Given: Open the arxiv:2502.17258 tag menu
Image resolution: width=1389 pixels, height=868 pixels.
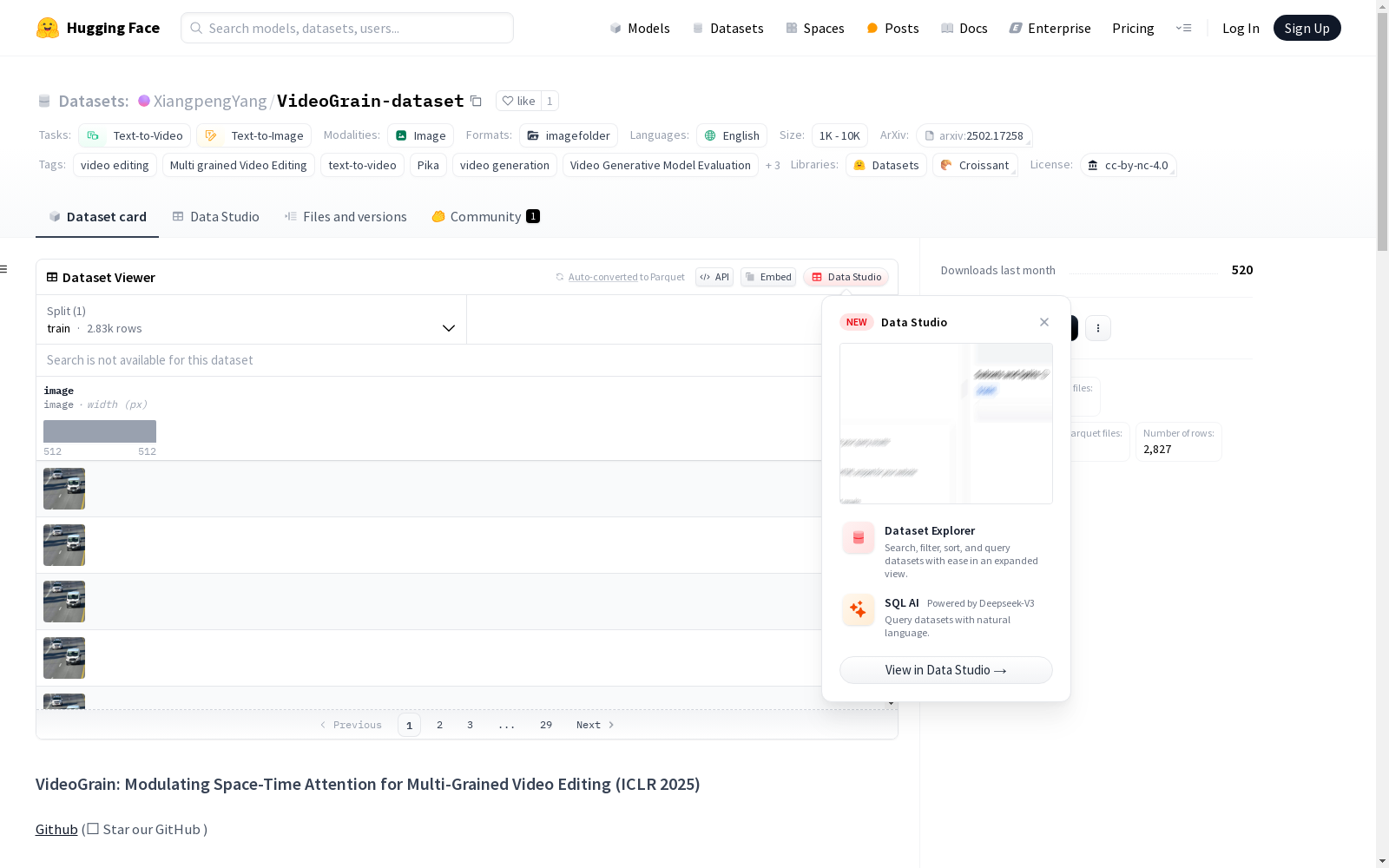Looking at the screenshot, I should pos(974,135).
